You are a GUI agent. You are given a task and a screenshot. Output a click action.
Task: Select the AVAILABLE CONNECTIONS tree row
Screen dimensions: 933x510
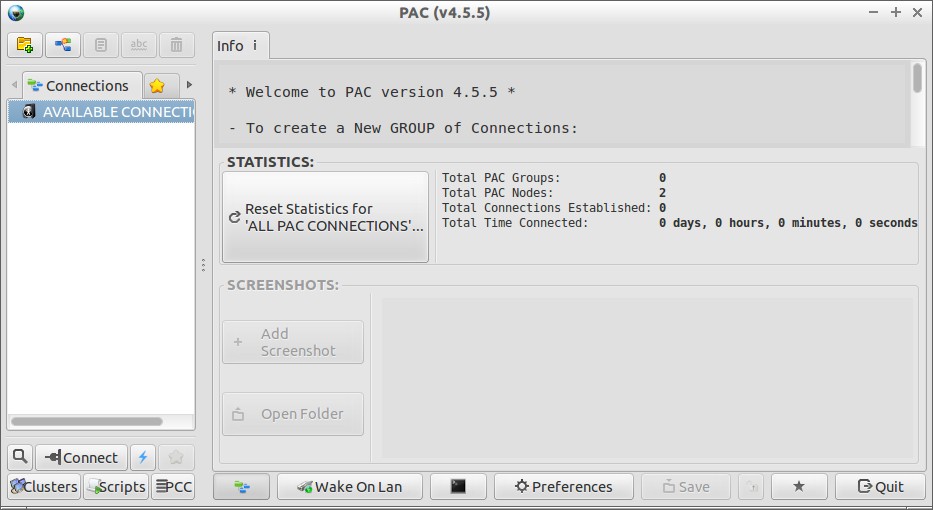pos(101,112)
